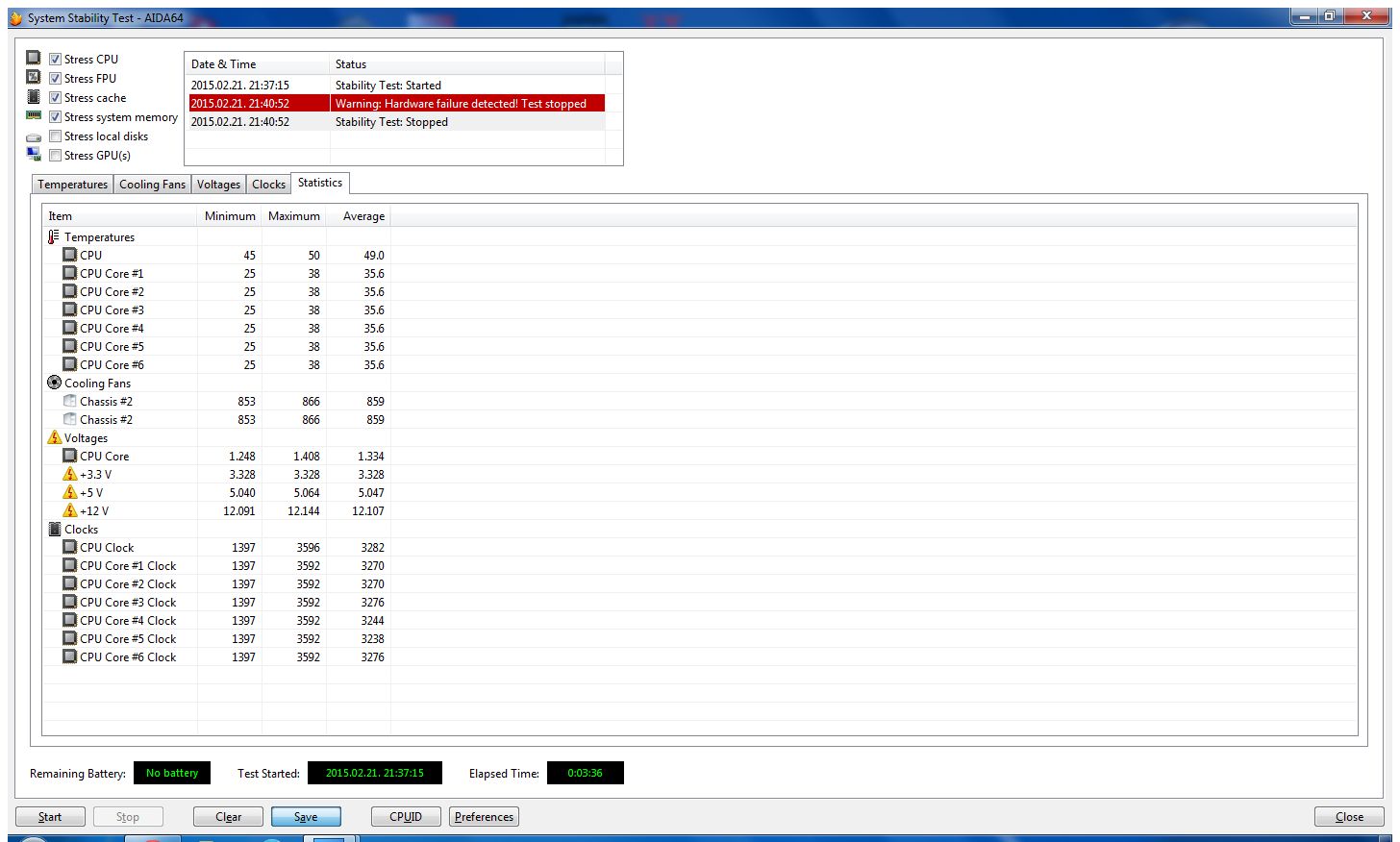Open the Clocks tab
This screenshot has width=1400, height=842.
[268, 185]
